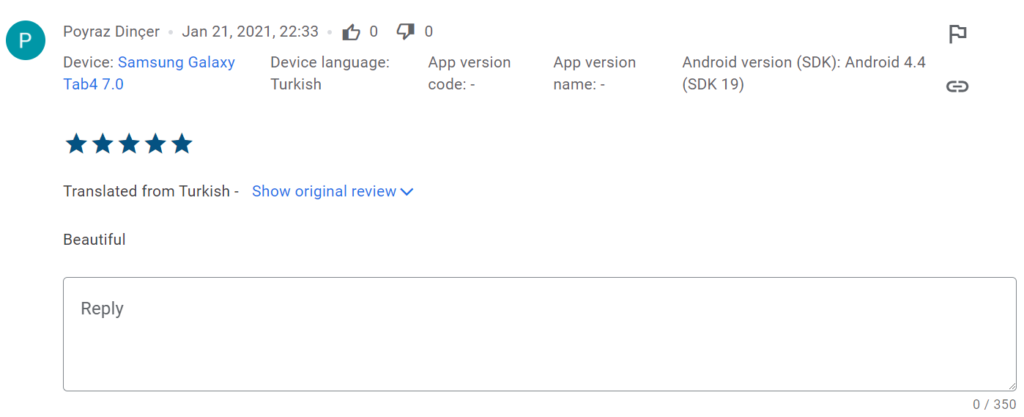
Task: Click the thumbs up icon
Action: (x=351, y=32)
